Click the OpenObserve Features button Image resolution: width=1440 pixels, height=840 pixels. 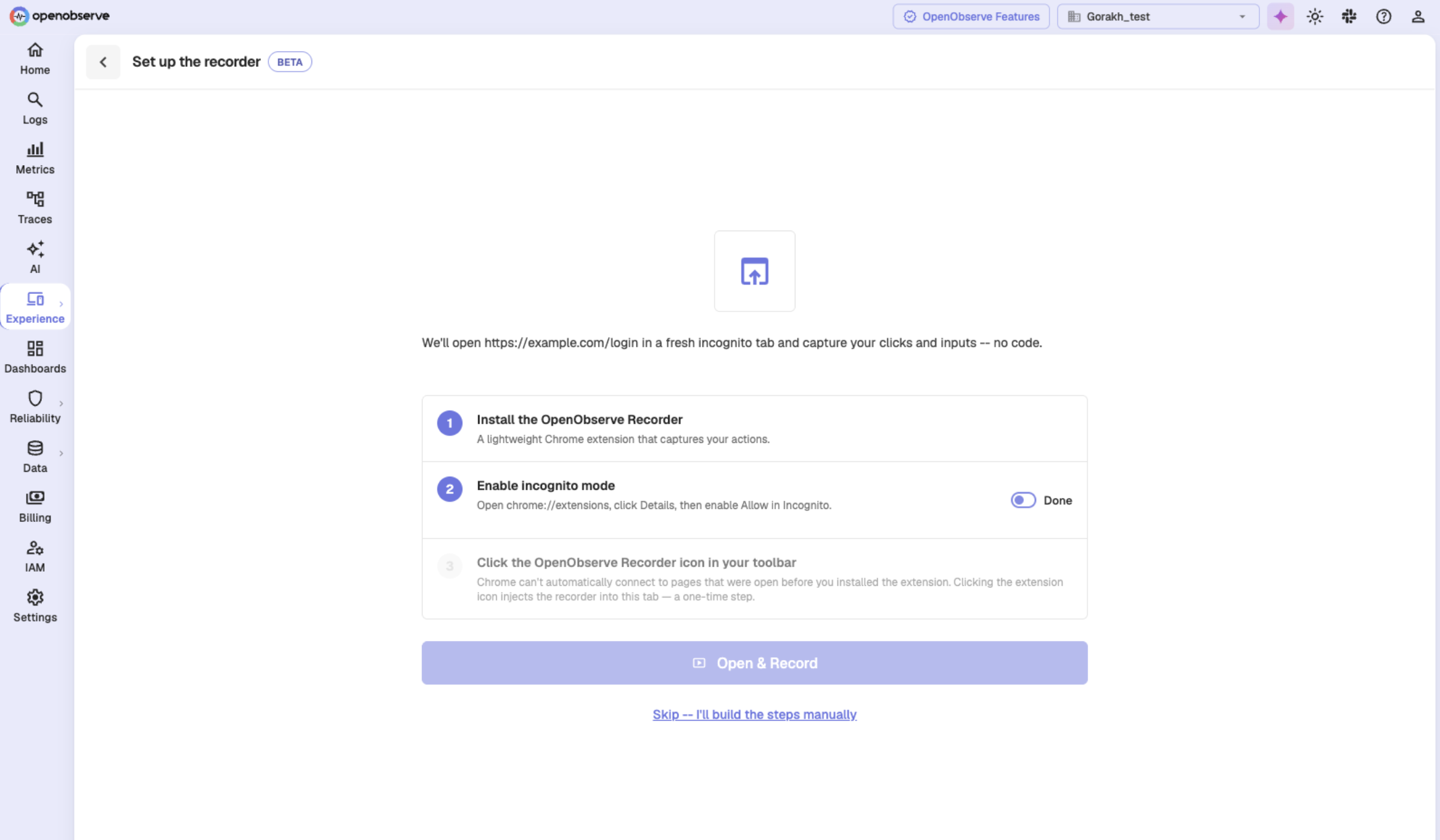[x=971, y=16]
